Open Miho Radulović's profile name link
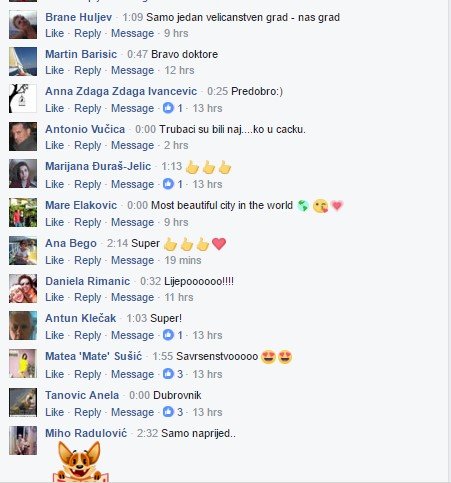 click(86, 433)
